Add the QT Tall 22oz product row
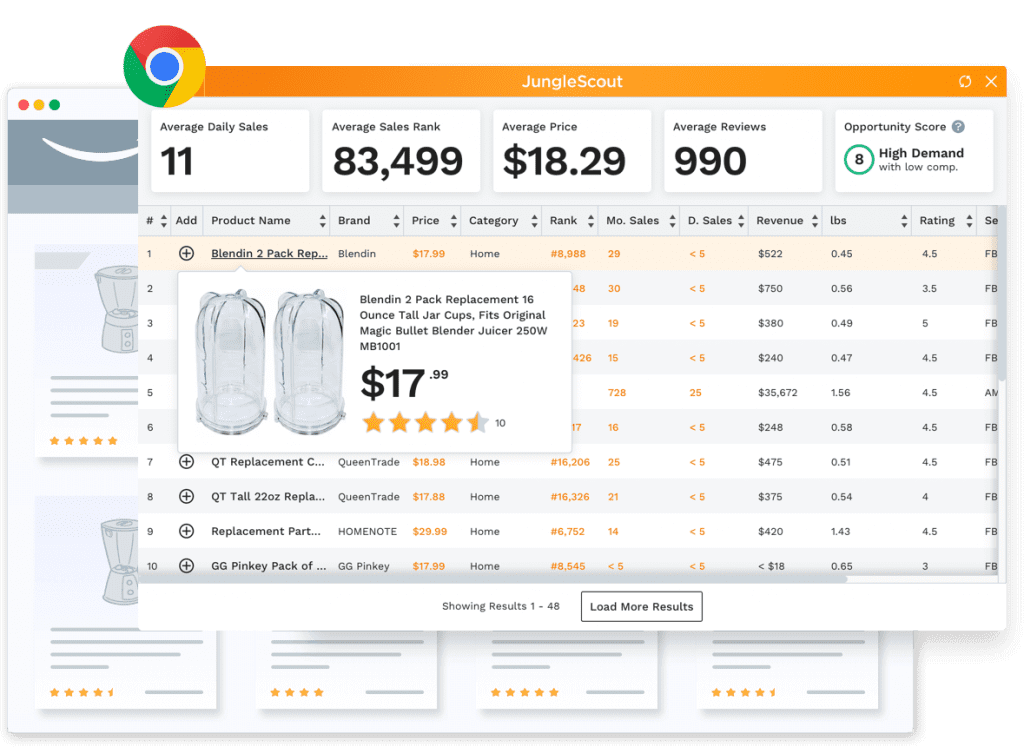1024x747 pixels. point(186,497)
